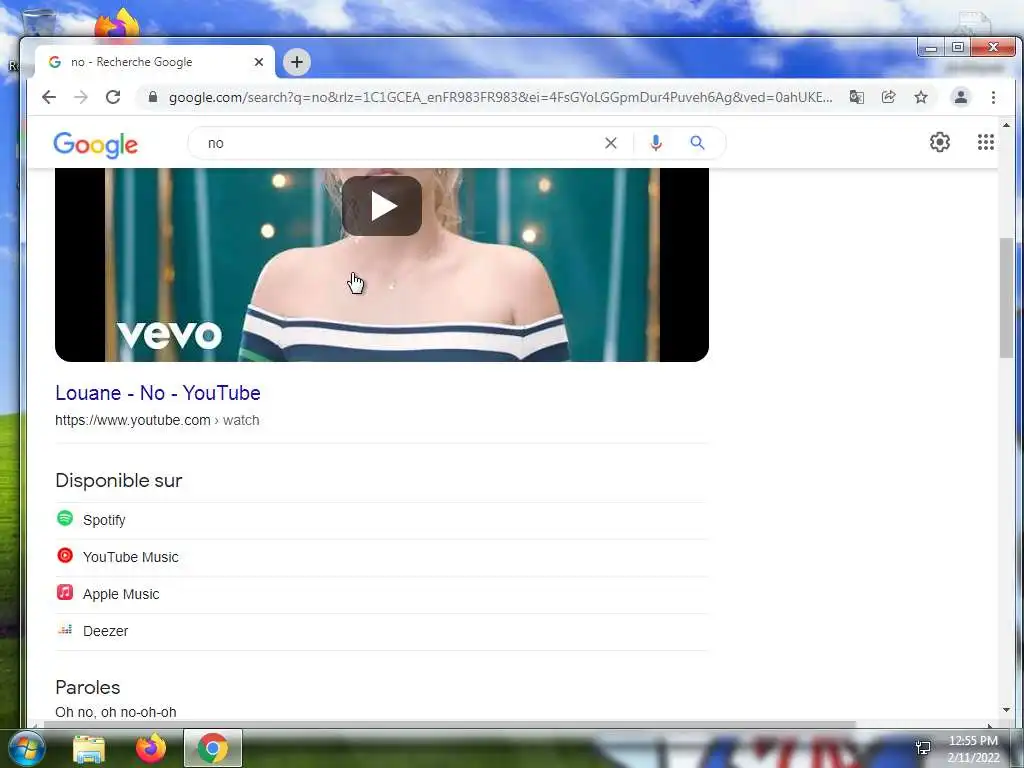The height and width of the screenshot is (768, 1024).
Task: Open the Recycle Bin desktop icon
Action: [39, 23]
